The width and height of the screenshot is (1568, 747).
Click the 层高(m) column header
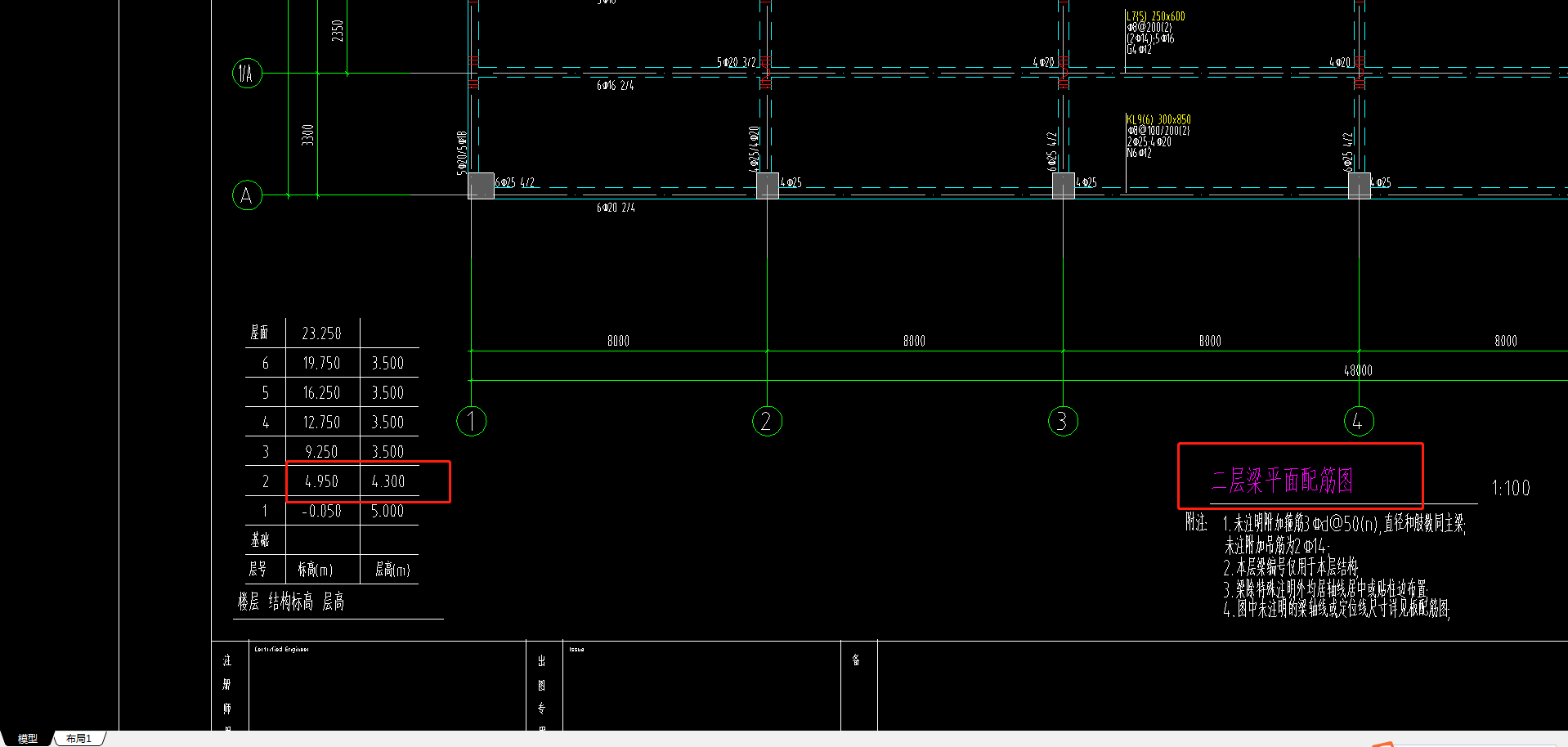pyautogui.click(x=392, y=569)
